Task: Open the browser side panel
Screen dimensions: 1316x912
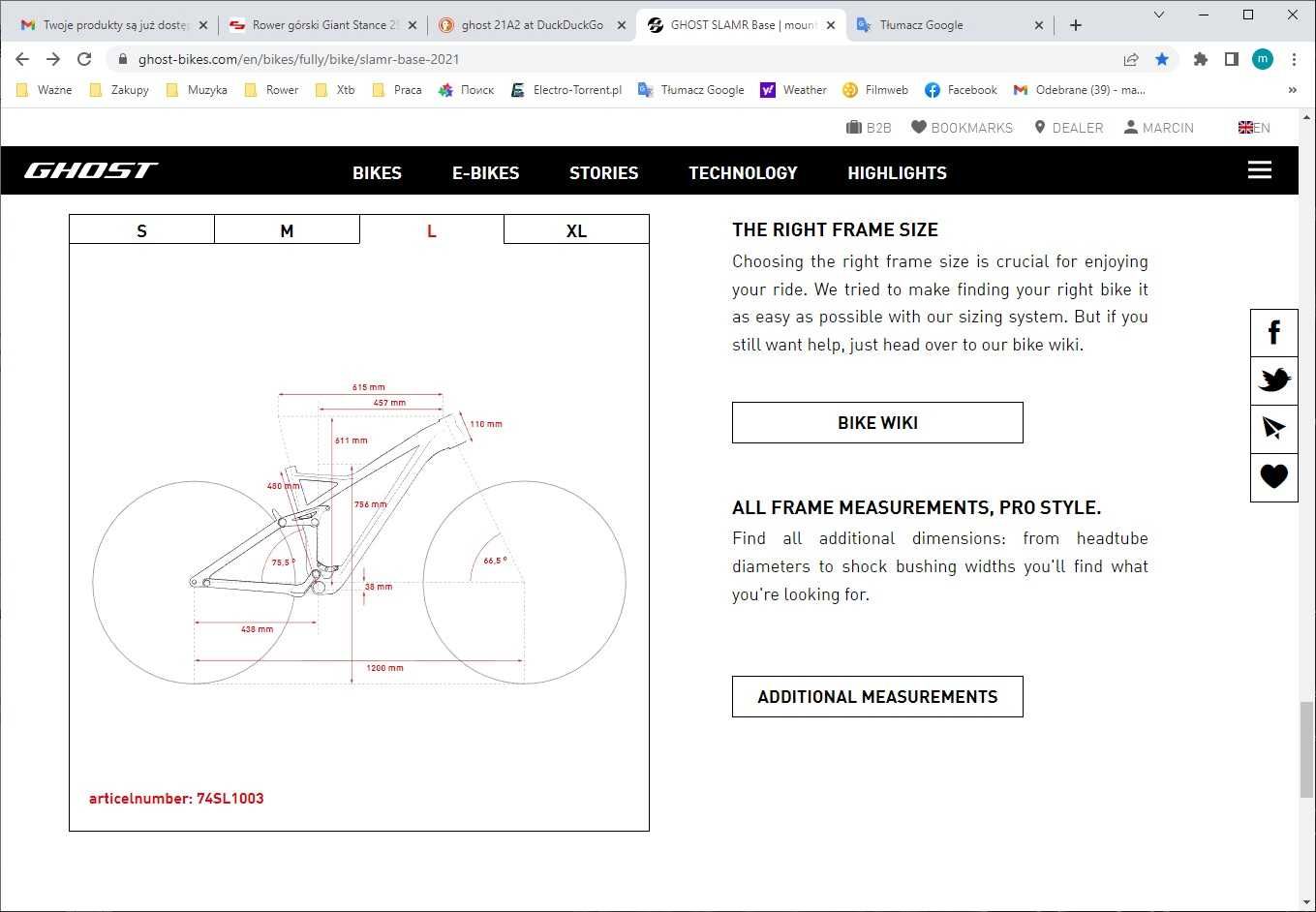Action: (x=1232, y=59)
